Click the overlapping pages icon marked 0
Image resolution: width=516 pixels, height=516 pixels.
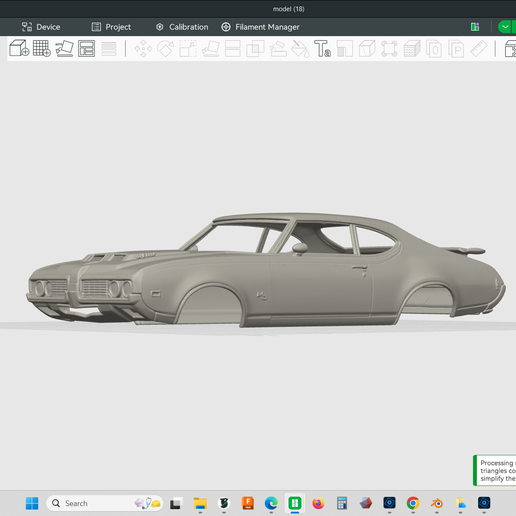(x=434, y=49)
